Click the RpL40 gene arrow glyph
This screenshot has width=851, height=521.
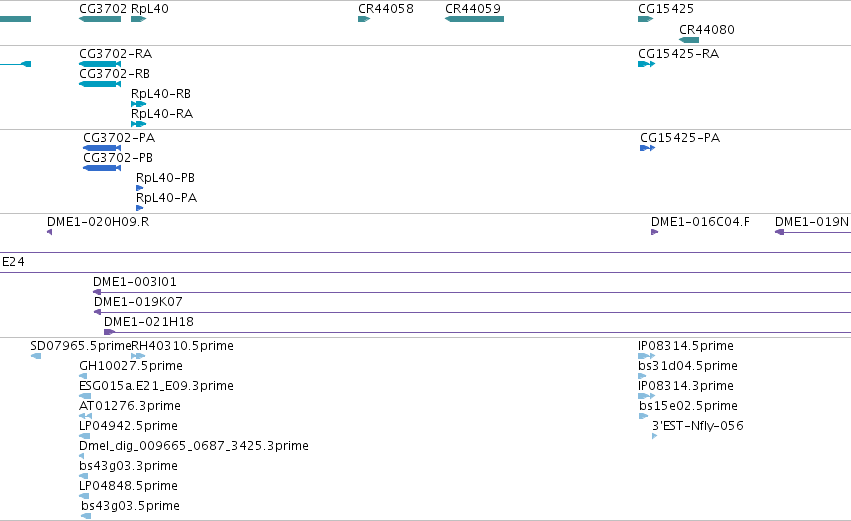pyautogui.click(x=138, y=19)
